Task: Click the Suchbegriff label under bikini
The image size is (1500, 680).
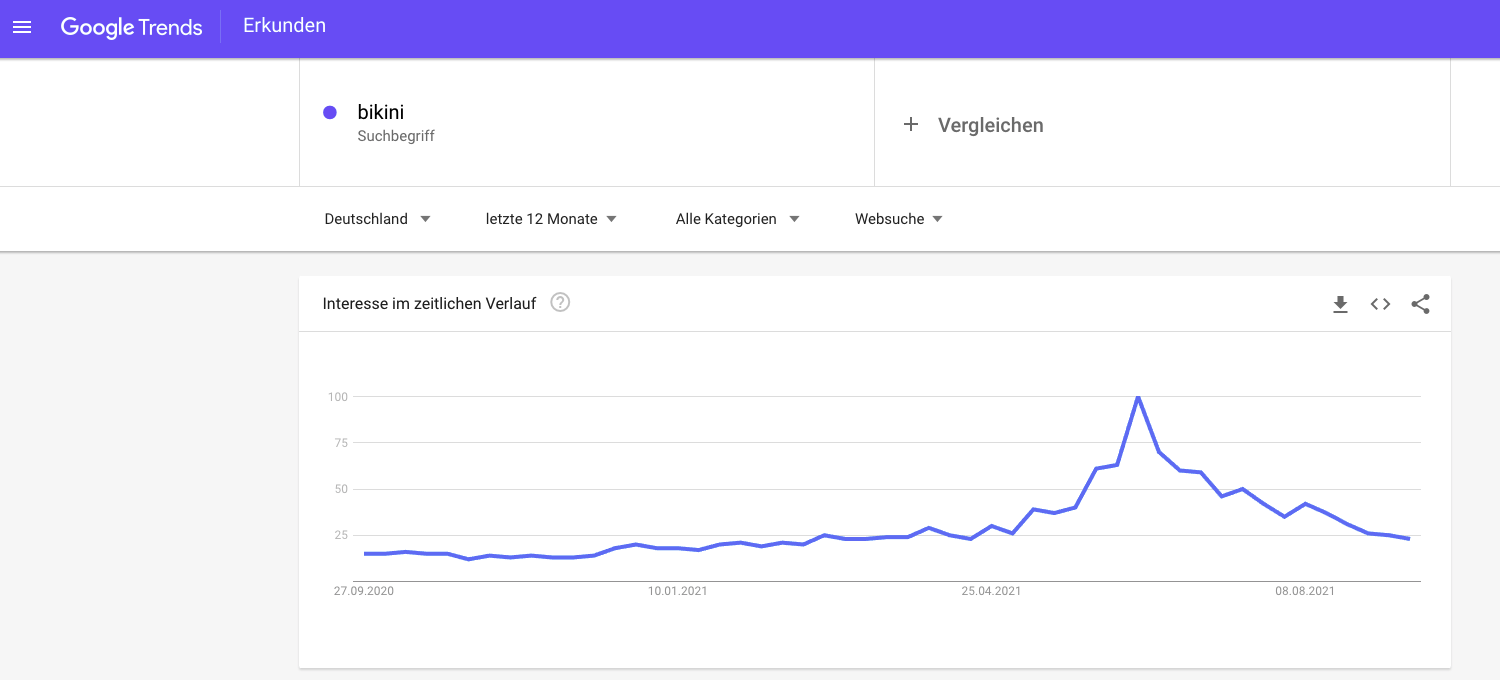Action: coord(396,136)
